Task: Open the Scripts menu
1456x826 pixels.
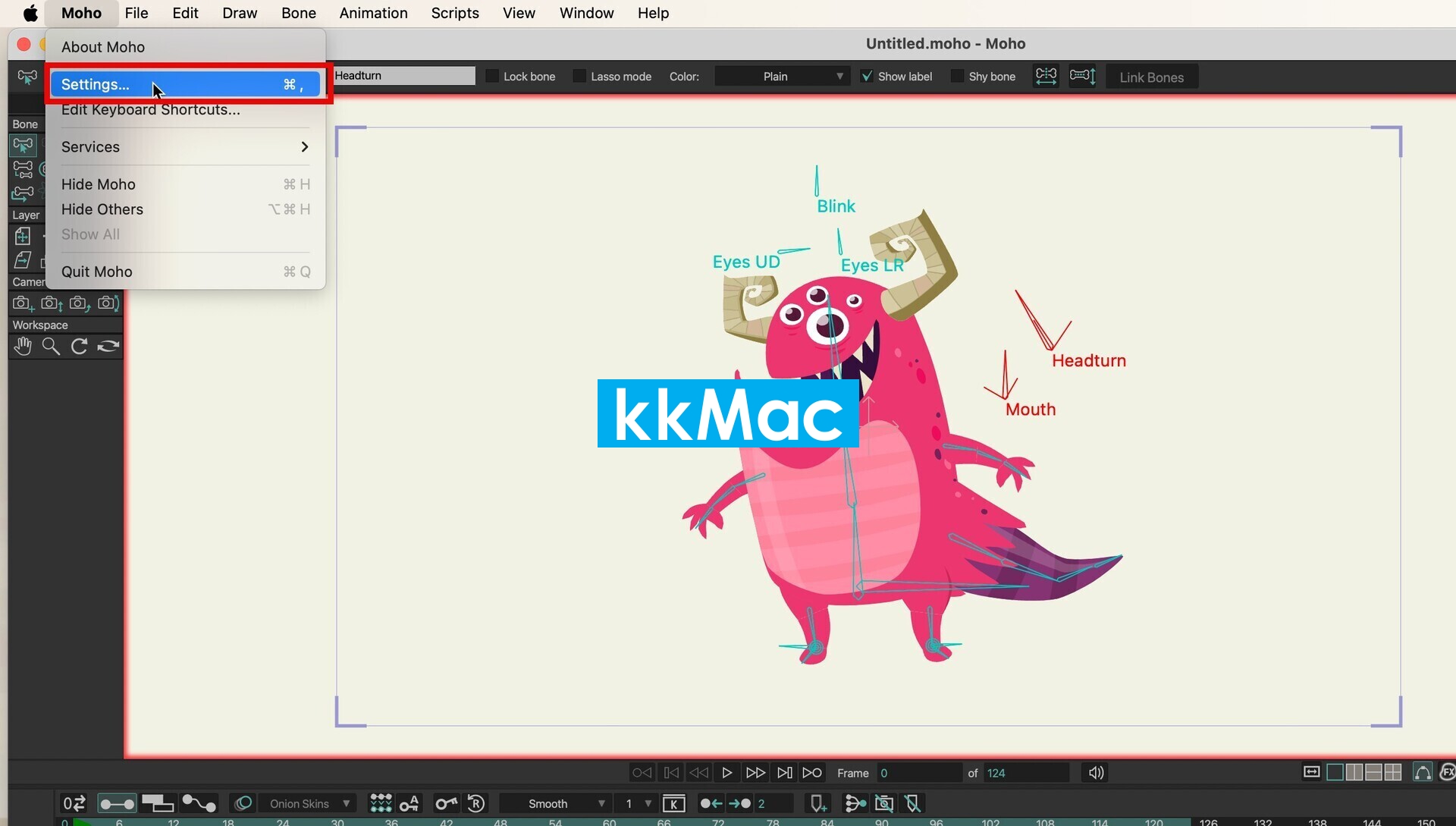Action: (x=455, y=13)
